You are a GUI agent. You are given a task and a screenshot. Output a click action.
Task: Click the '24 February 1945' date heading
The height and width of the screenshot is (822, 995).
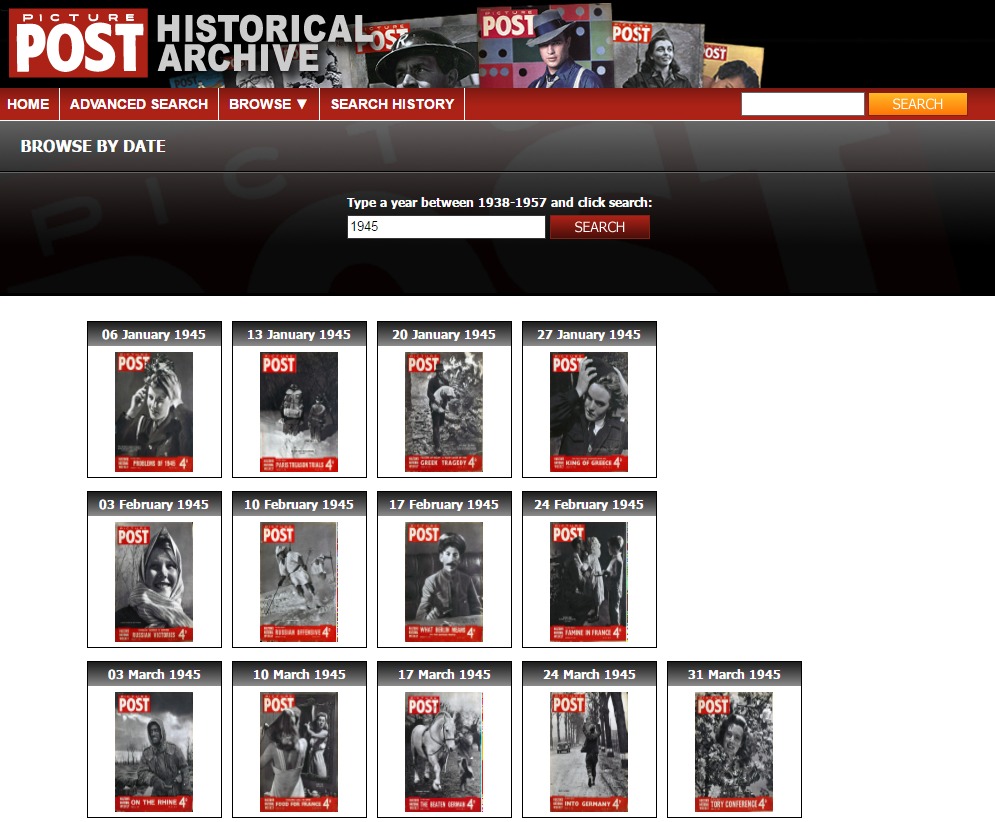click(x=589, y=505)
